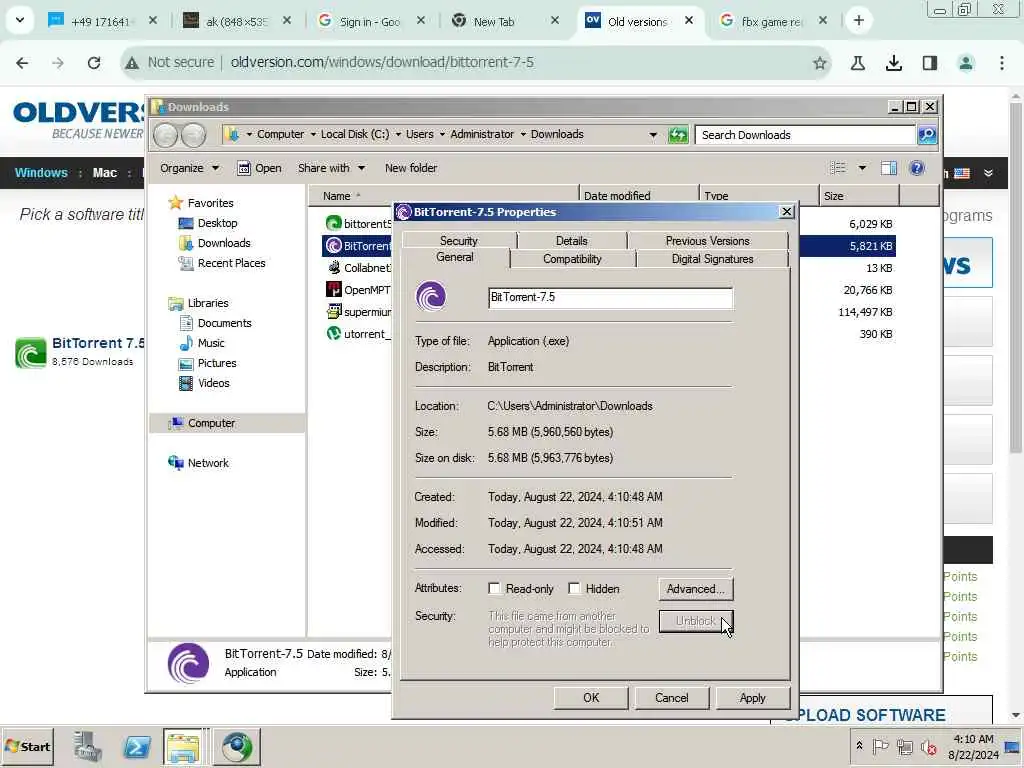Click the BitTorrent icon in Properties dialog
This screenshot has width=1024, height=768.
[x=431, y=296]
